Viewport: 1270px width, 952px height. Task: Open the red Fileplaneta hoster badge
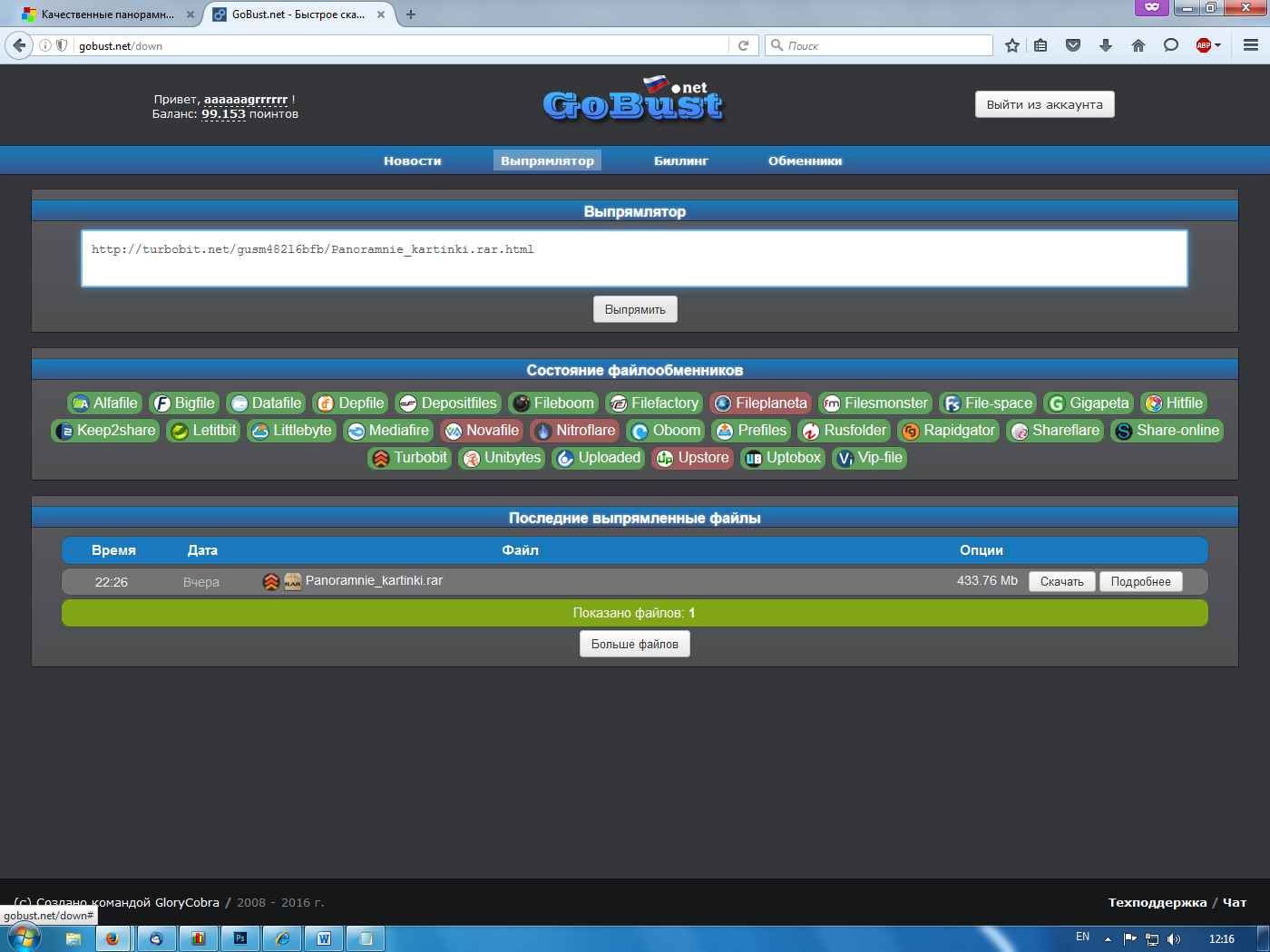760,403
